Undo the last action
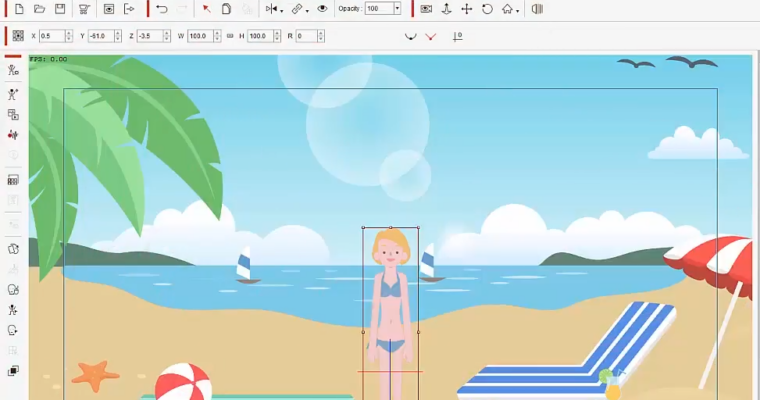The width and height of the screenshot is (760, 400). [x=162, y=9]
